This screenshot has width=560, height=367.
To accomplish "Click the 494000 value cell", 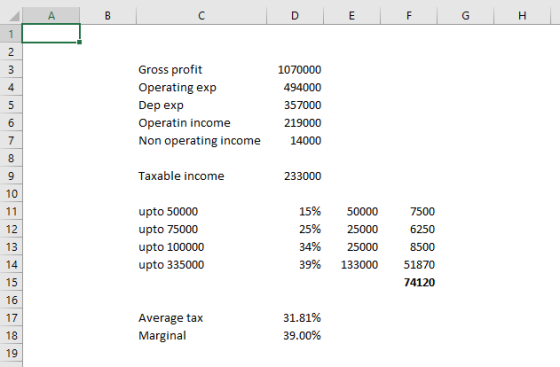I will [x=295, y=87].
